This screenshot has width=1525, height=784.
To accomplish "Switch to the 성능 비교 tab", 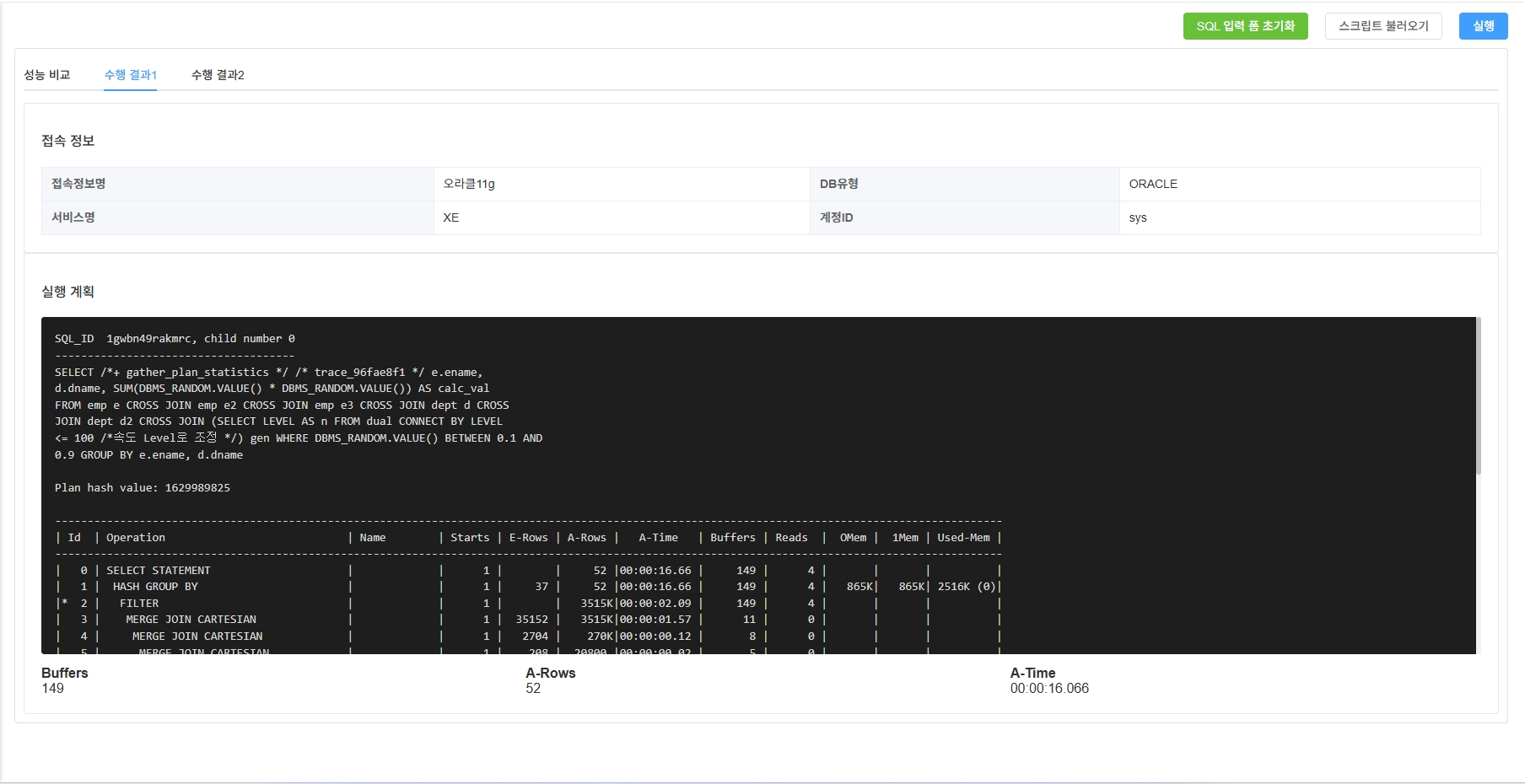I will click(x=47, y=75).
